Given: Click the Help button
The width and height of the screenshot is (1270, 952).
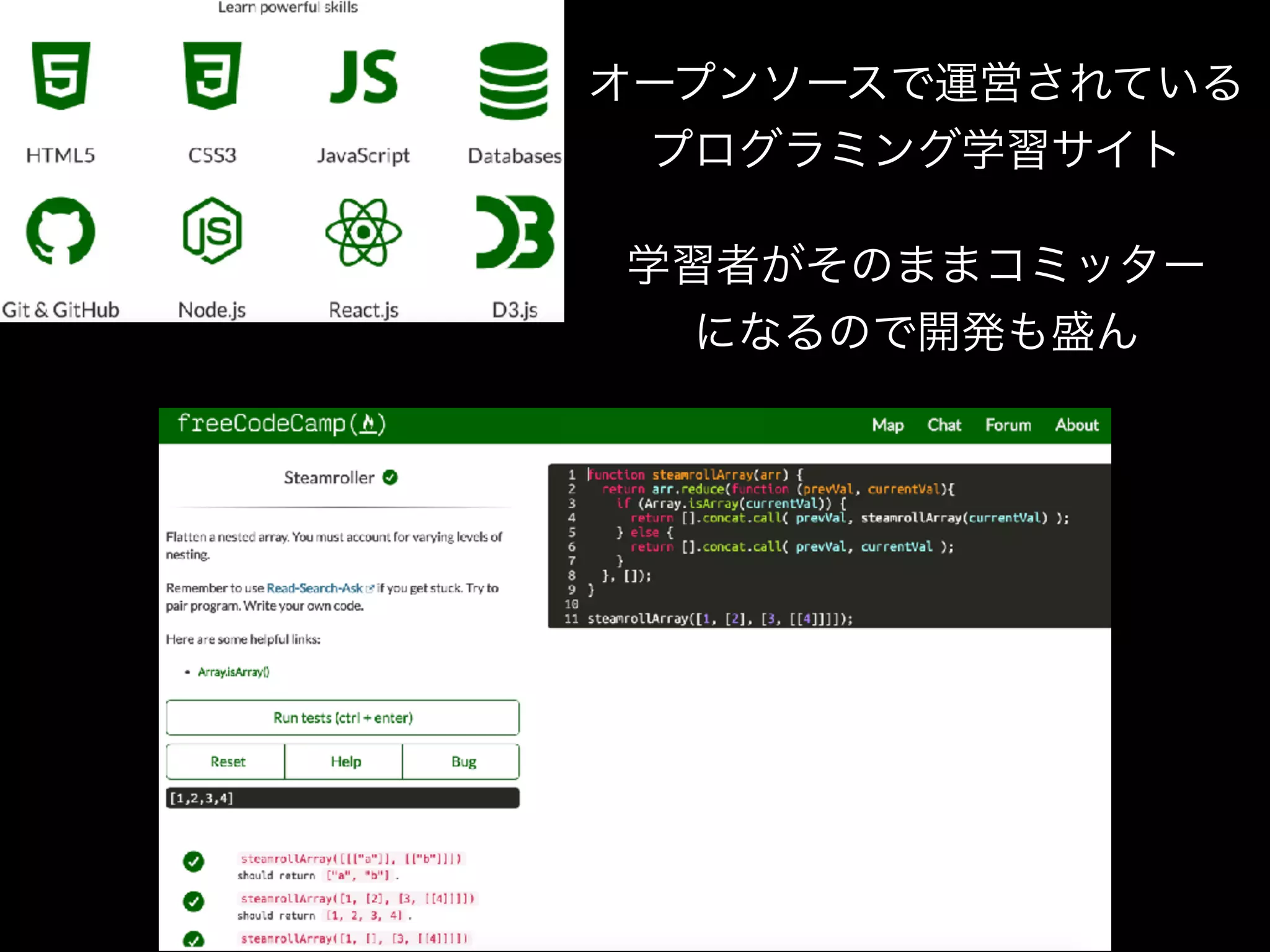Looking at the screenshot, I should (344, 762).
